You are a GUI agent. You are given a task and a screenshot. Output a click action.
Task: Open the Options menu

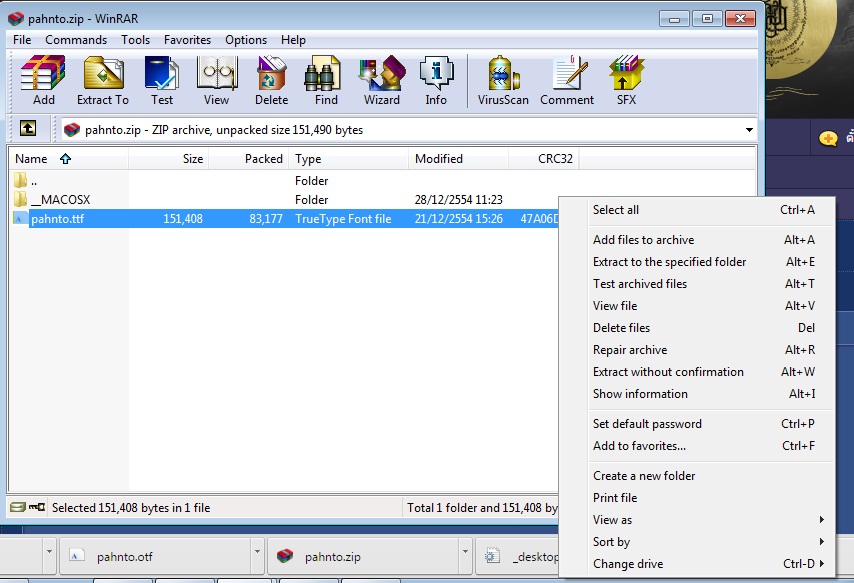[x=246, y=40]
